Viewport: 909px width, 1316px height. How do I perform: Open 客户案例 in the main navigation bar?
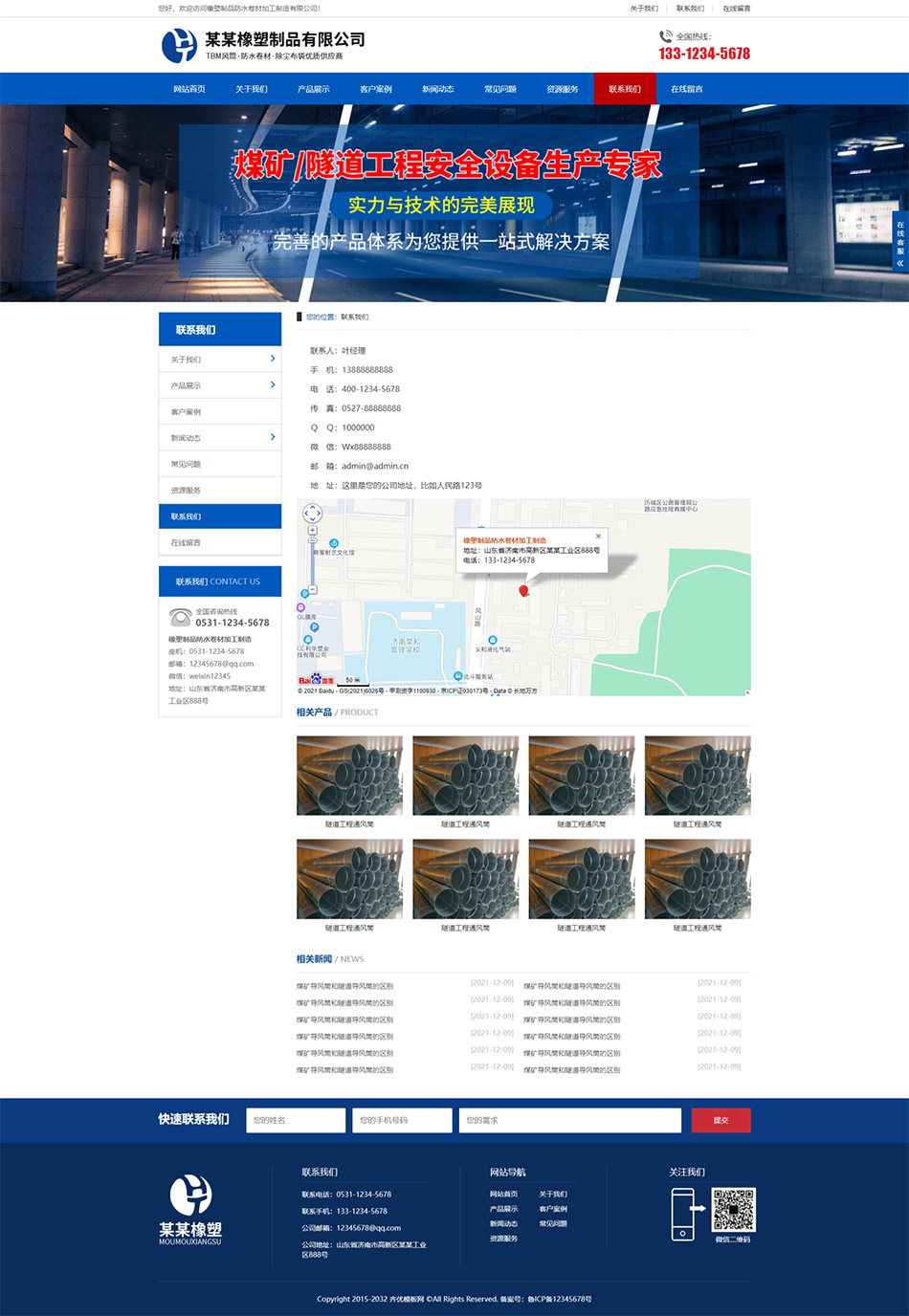pyautogui.click(x=376, y=89)
